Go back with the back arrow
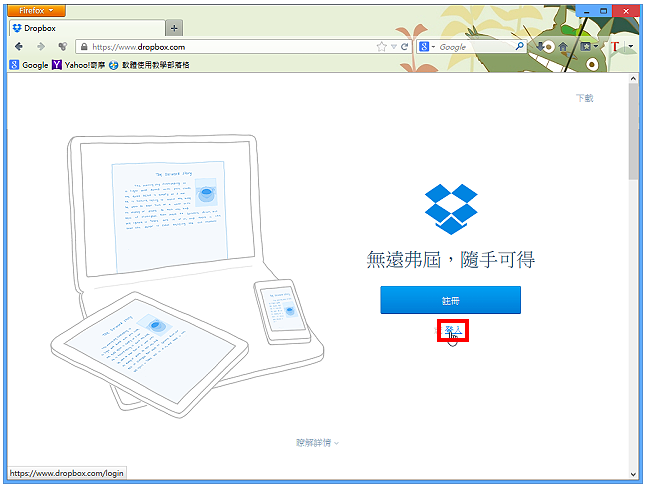This screenshot has height=484, width=648. 19,47
